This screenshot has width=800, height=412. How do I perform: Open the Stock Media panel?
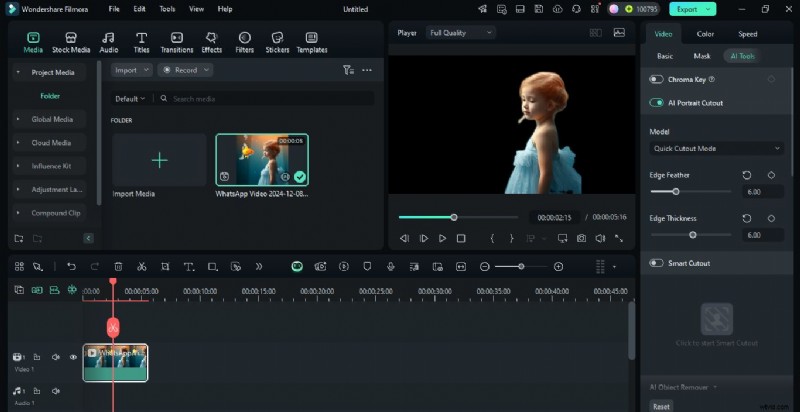[x=71, y=42]
